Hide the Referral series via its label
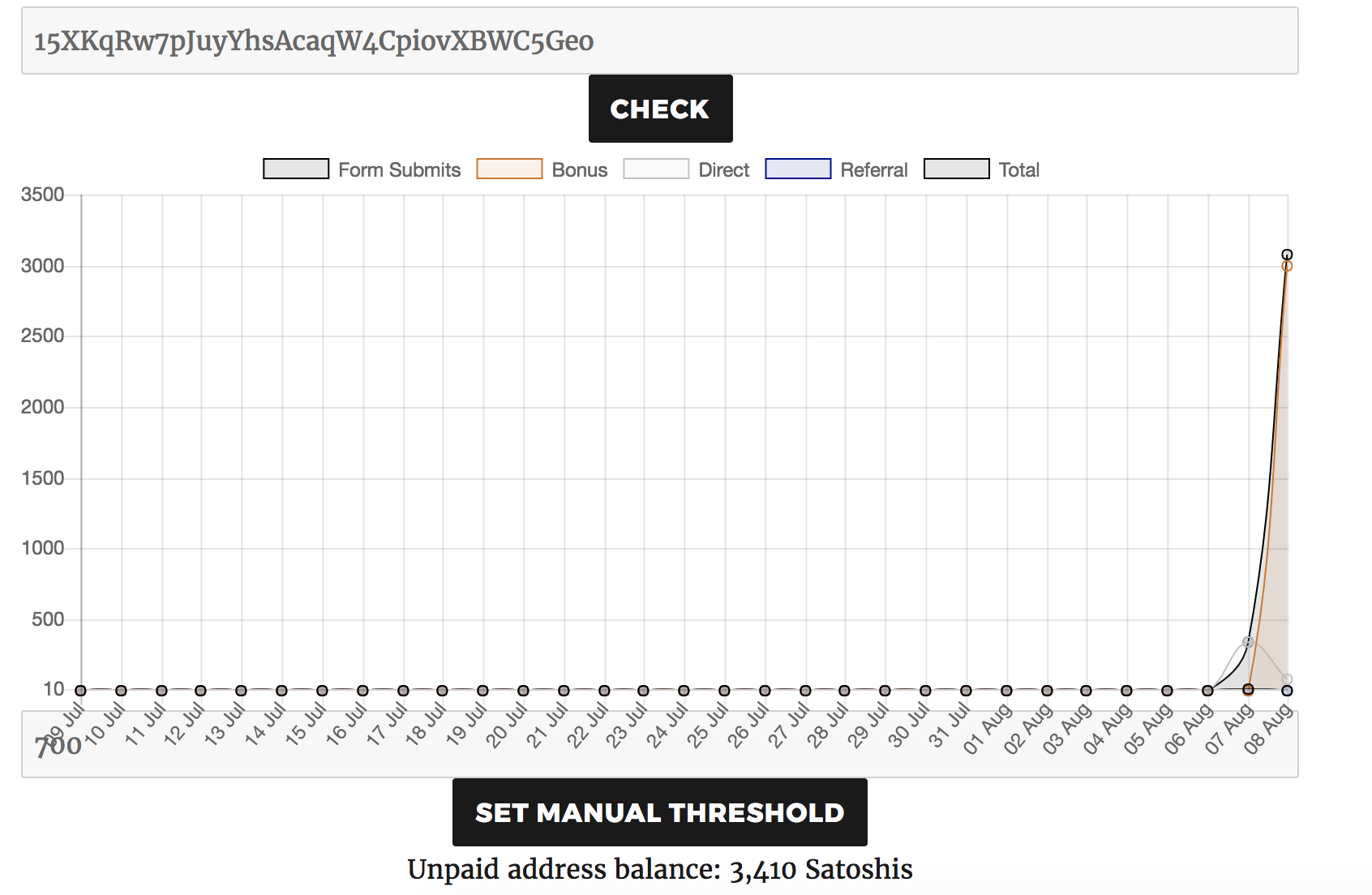1372x895 pixels. point(873,169)
